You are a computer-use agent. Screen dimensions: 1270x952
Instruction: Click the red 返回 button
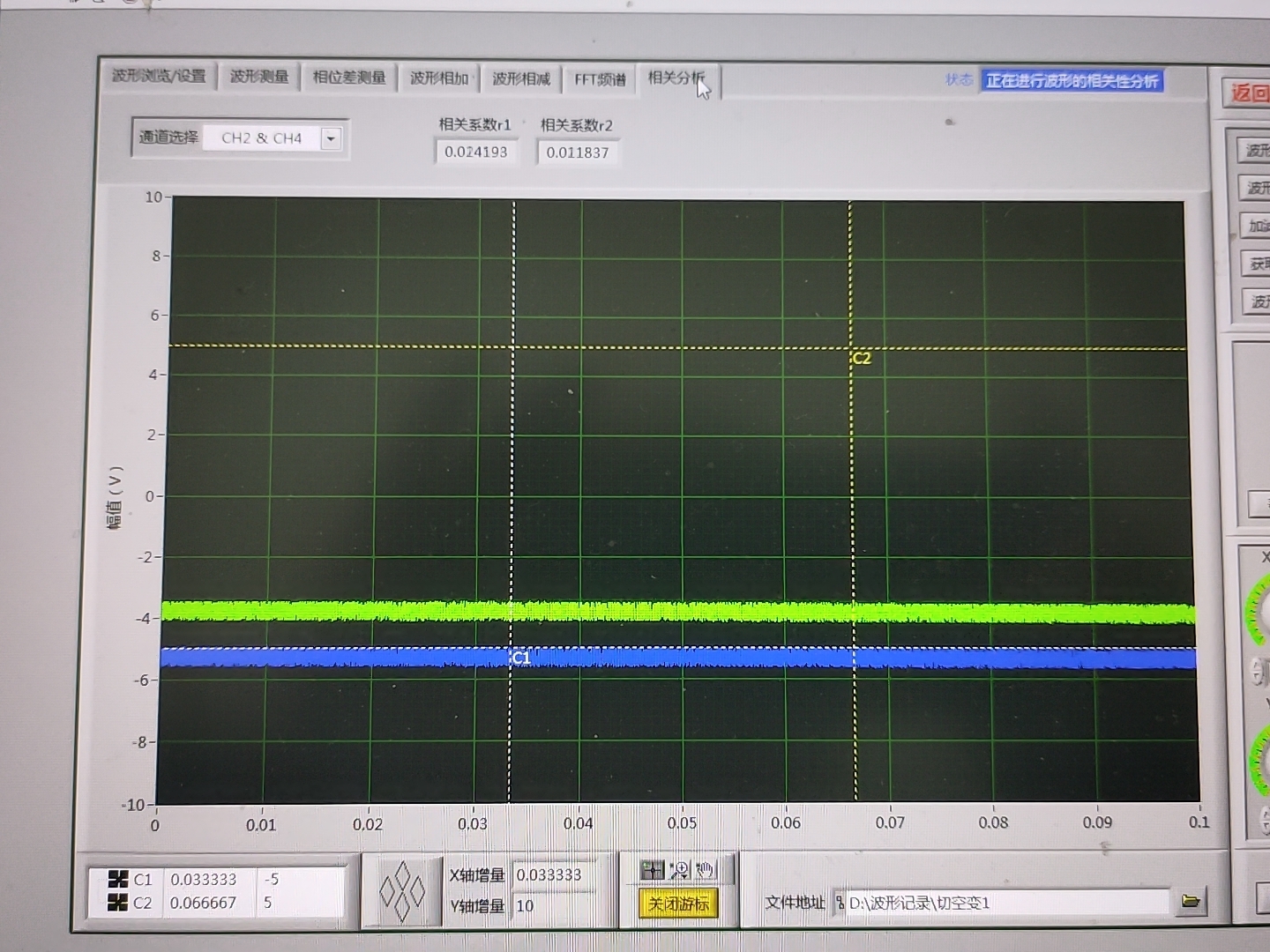tap(1247, 93)
